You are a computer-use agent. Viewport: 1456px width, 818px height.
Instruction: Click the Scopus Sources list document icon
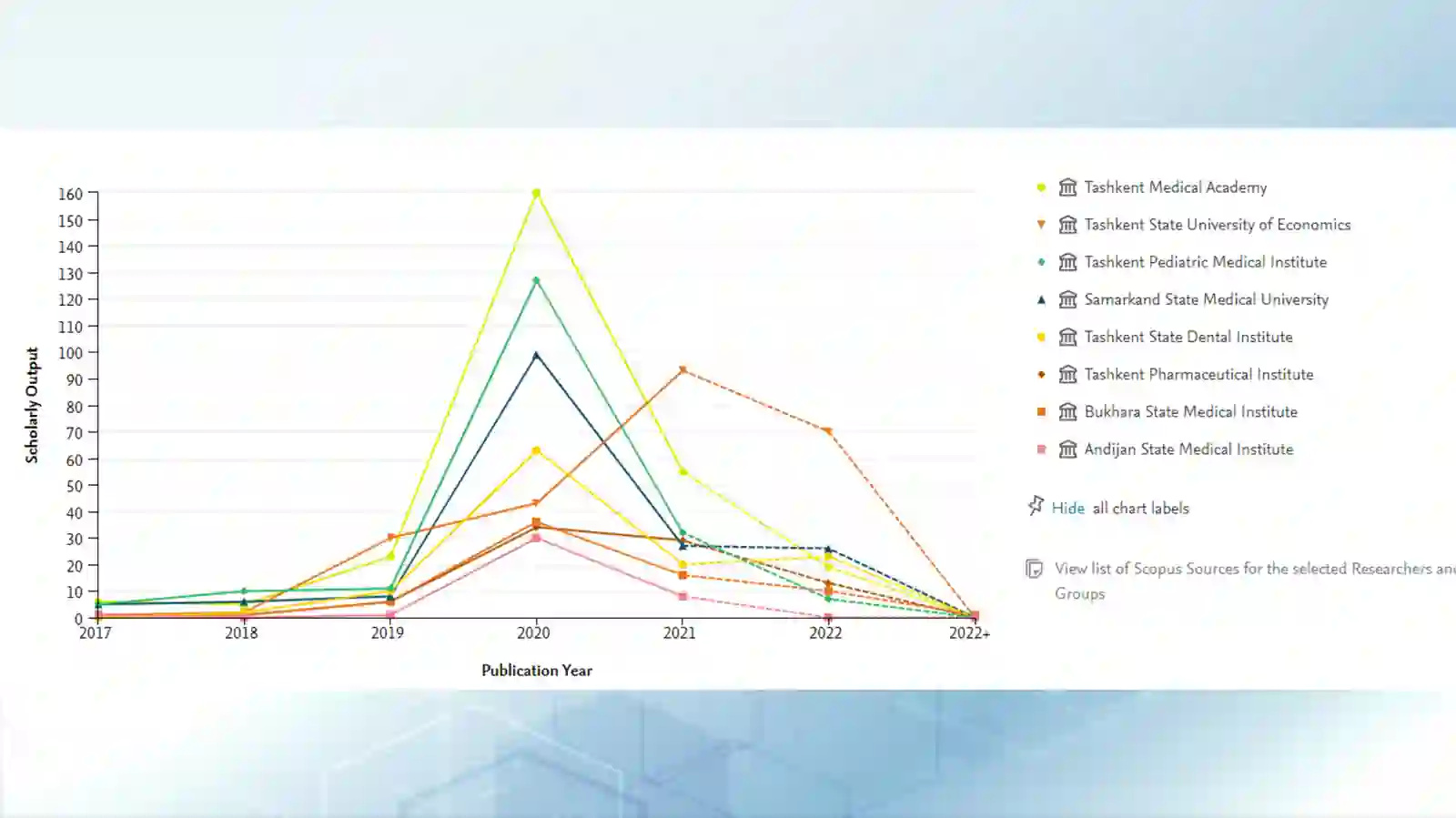(1034, 569)
